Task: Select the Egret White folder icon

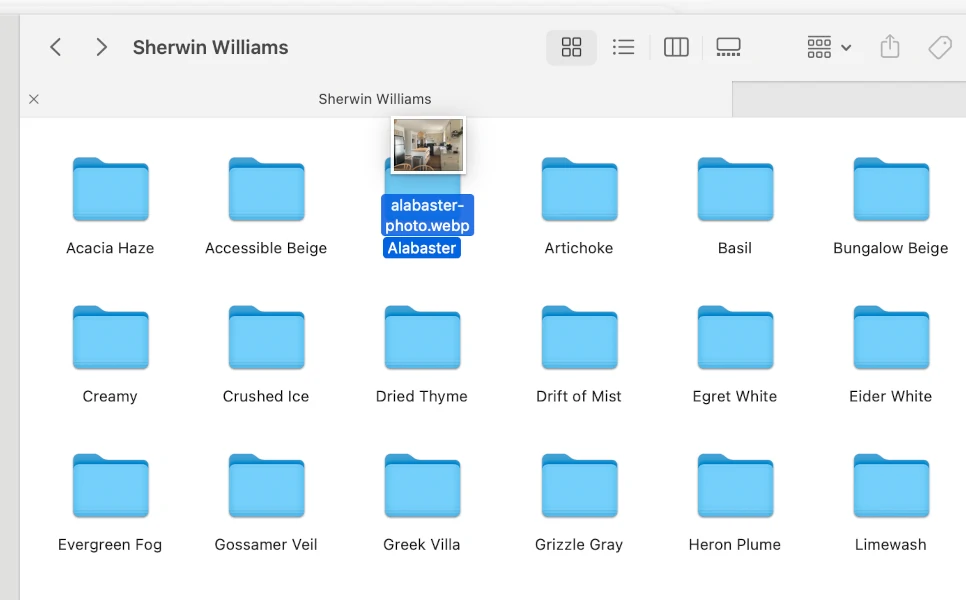Action: pyautogui.click(x=735, y=337)
